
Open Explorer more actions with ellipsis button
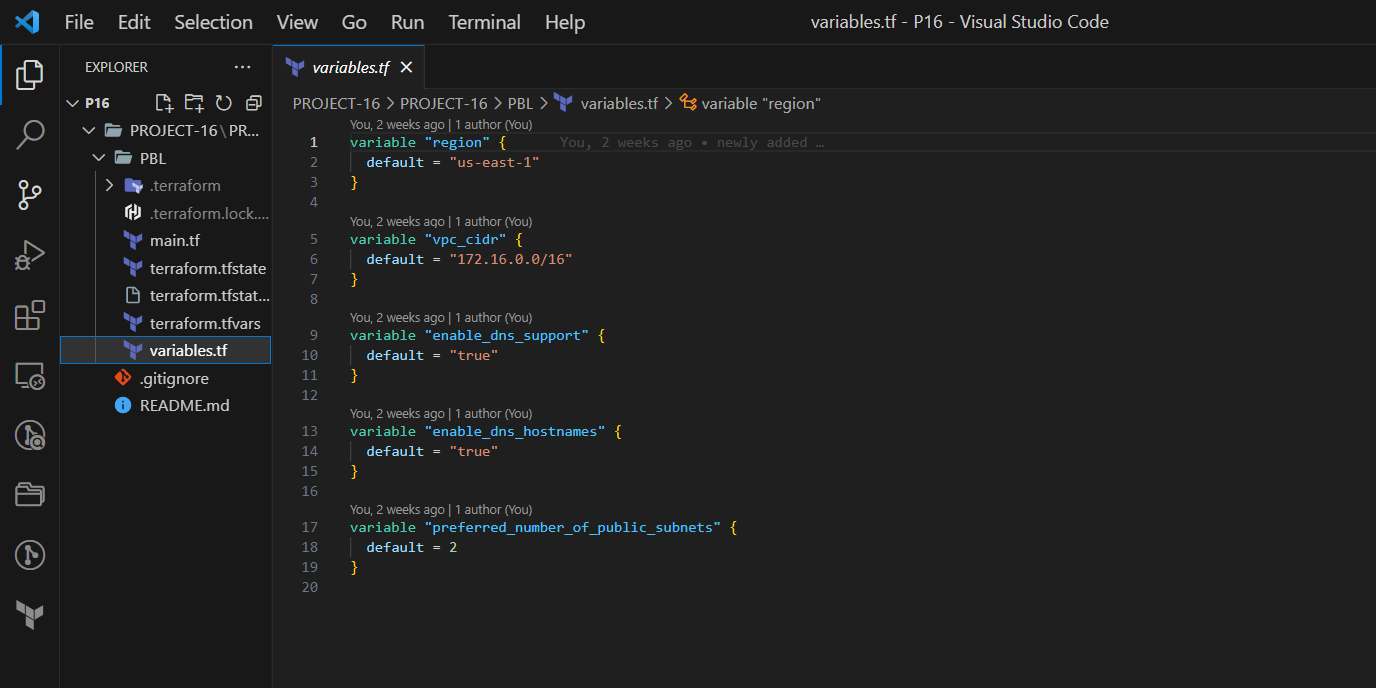242,66
